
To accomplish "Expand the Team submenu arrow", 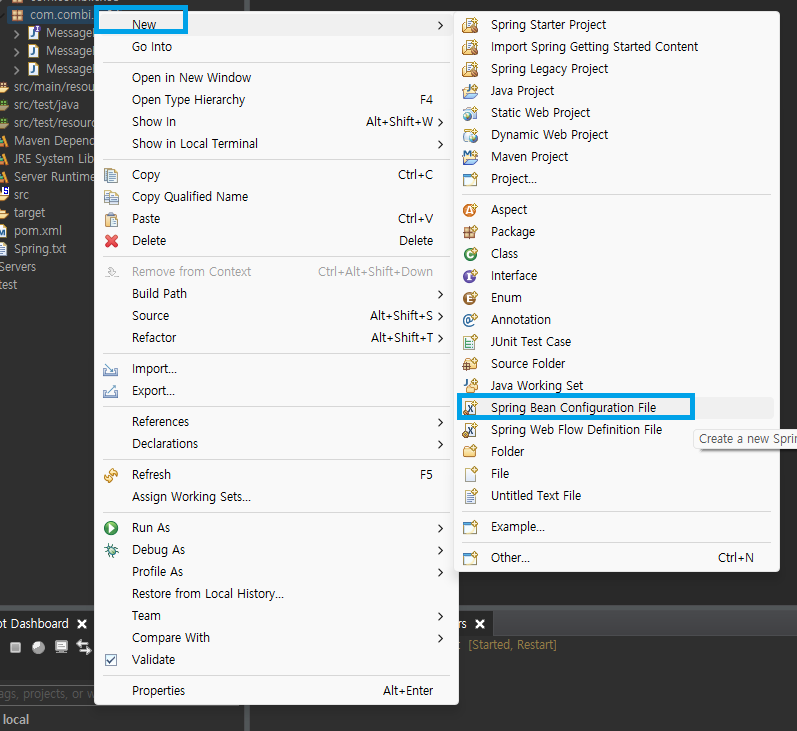I will [440, 616].
